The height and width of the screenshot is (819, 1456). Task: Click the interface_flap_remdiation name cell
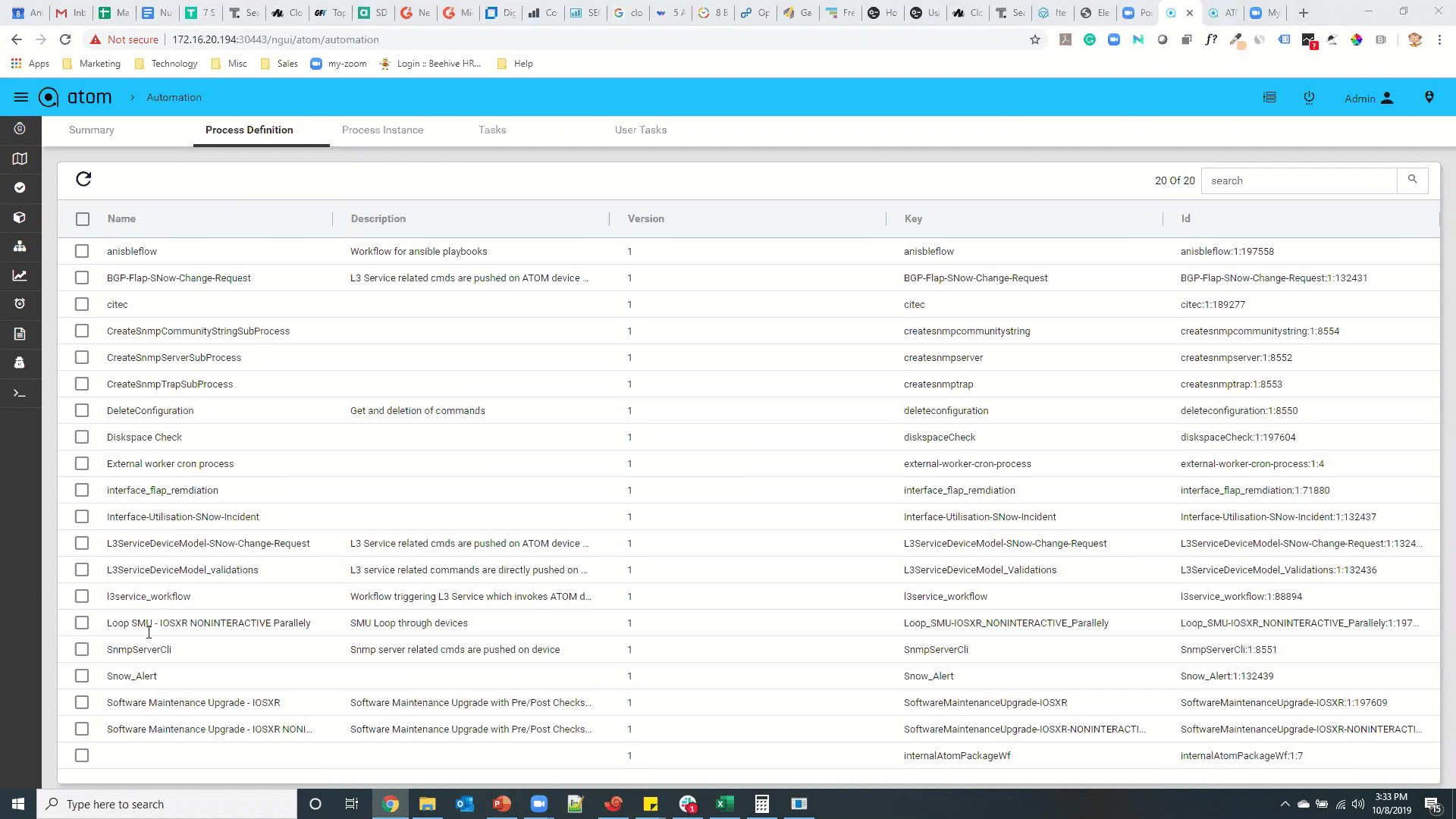tap(162, 491)
